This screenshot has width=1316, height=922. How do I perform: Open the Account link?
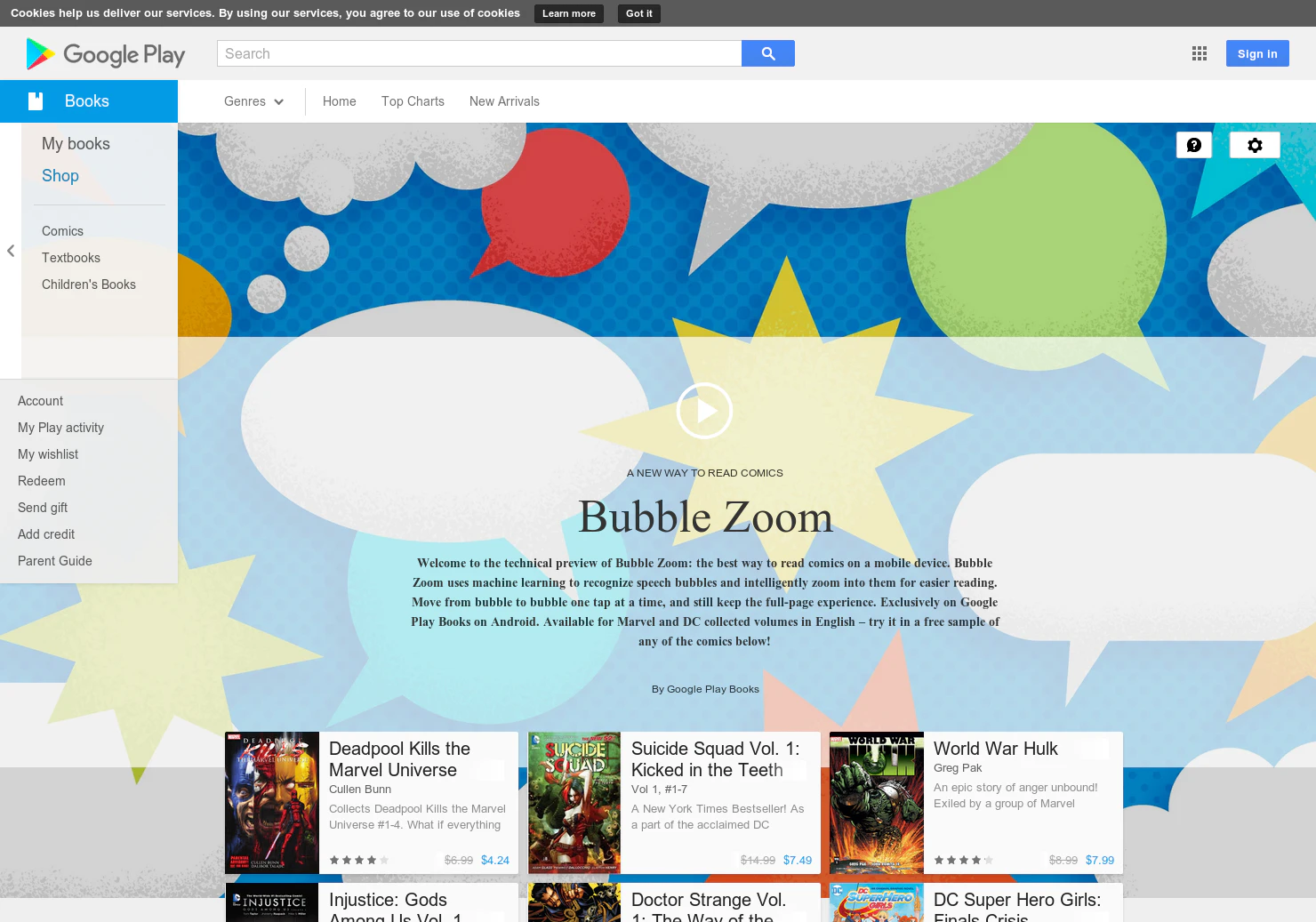coord(40,401)
